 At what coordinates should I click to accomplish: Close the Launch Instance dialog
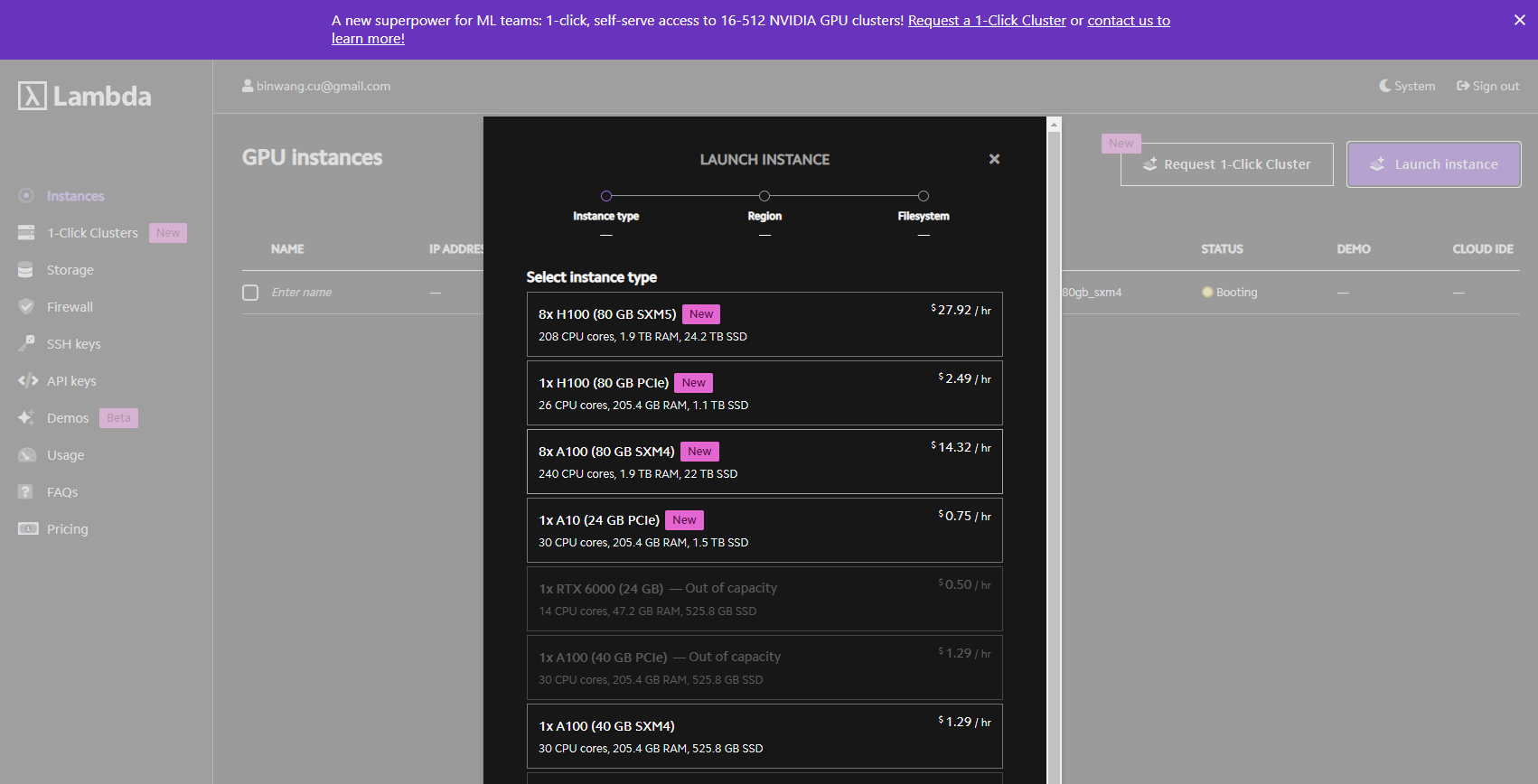tap(994, 159)
